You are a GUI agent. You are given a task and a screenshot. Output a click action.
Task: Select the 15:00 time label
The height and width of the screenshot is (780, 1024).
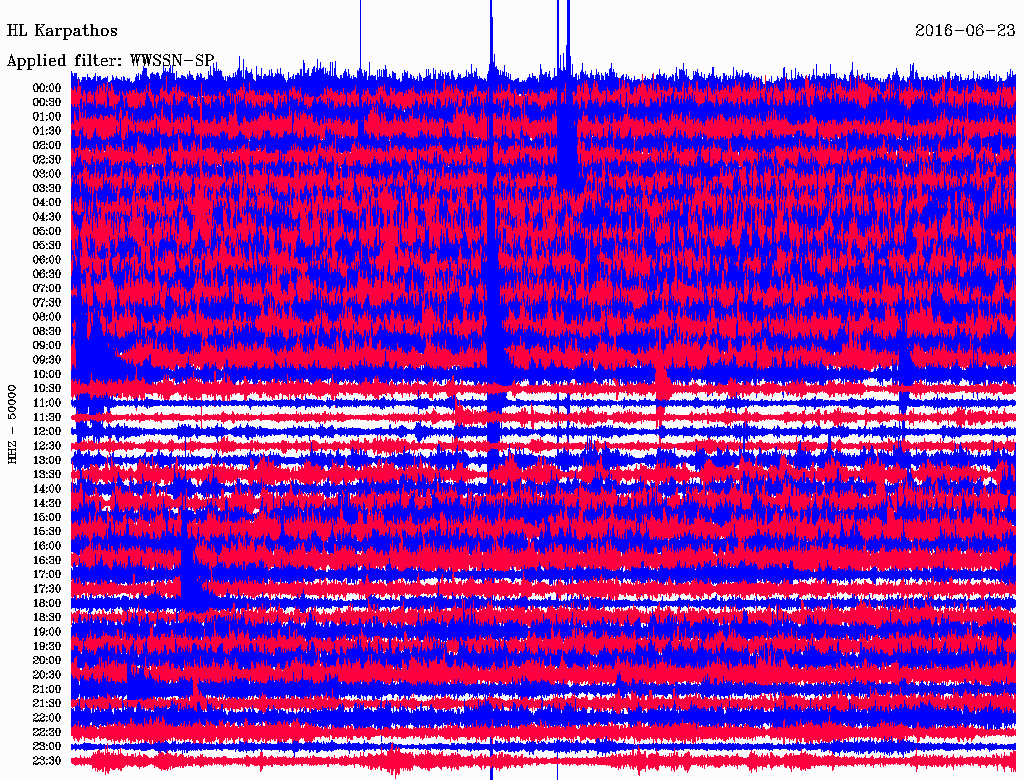(x=47, y=517)
